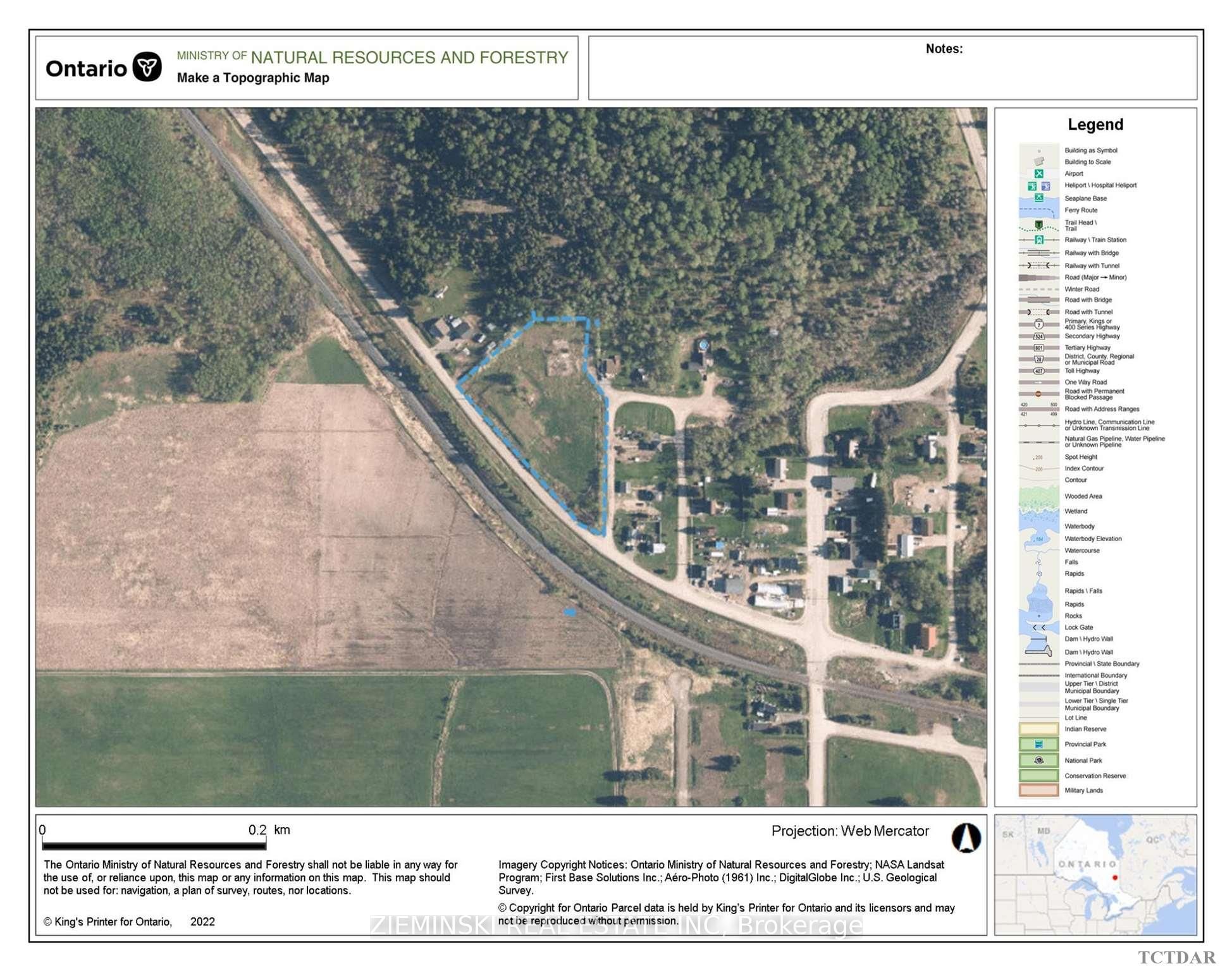Viewport: 1232px width, 971px height.
Task: Click the Ontario trillium logo
Action: click(147, 66)
